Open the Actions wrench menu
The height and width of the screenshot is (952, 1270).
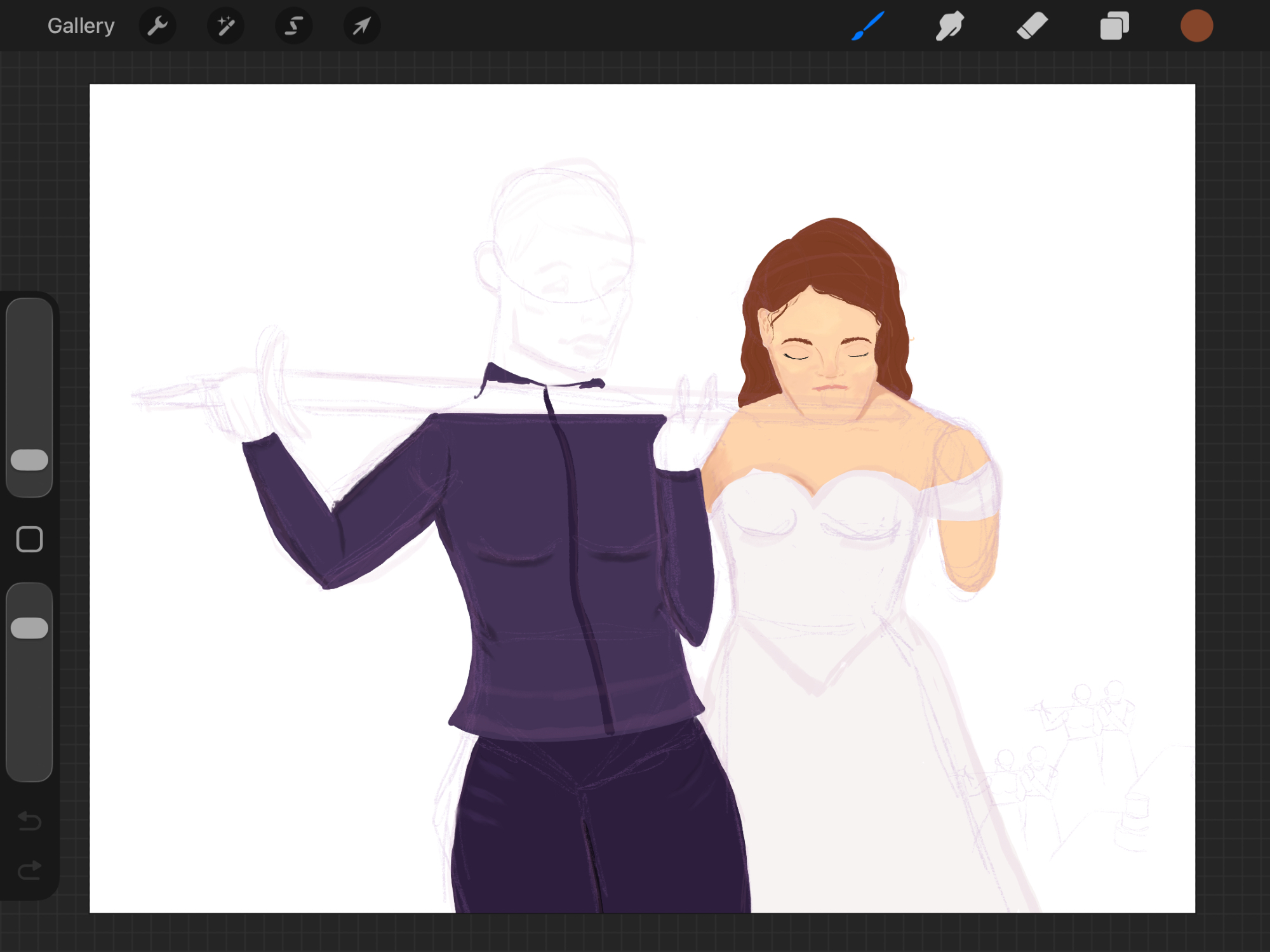coord(157,26)
